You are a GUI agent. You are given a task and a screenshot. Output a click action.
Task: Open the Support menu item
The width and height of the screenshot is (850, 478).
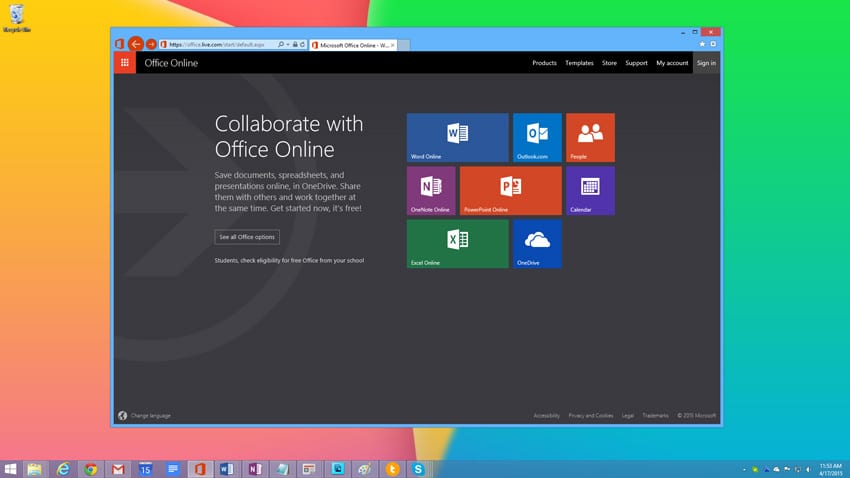point(636,63)
